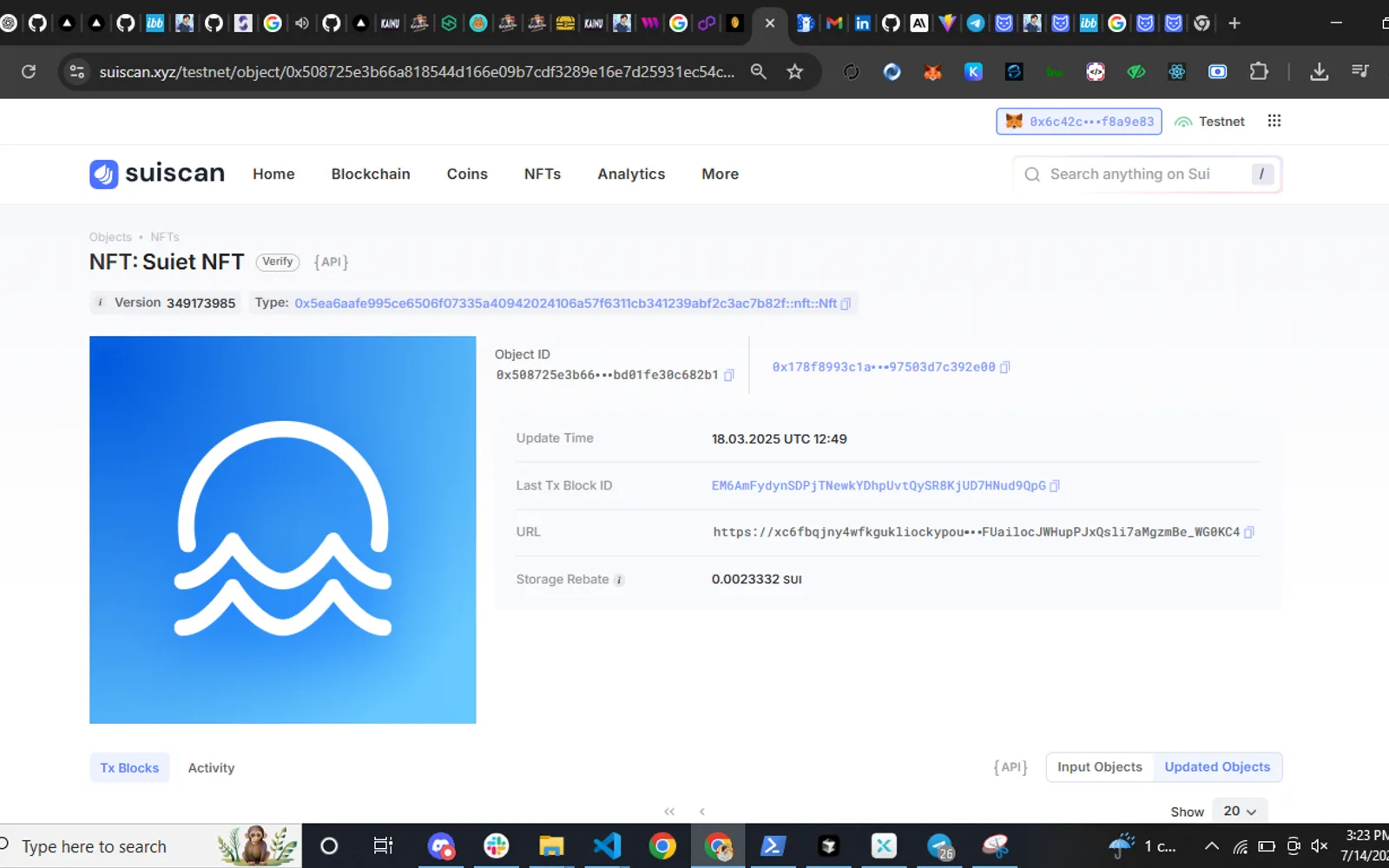Image resolution: width=1389 pixels, height=868 pixels.
Task: Open the NFTs menu
Action: (x=543, y=174)
